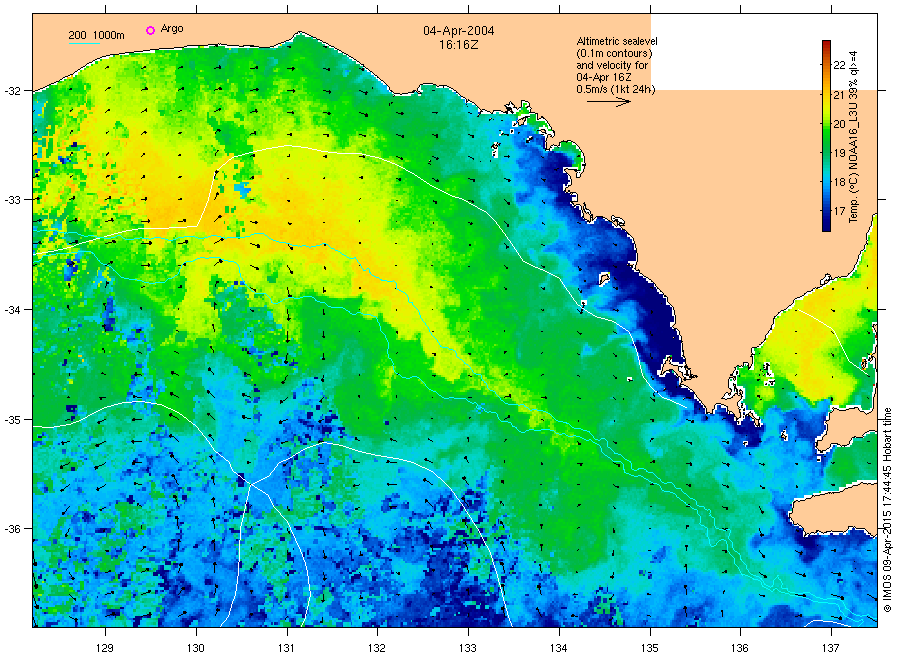
Task: Click the 19 degree colorbar label
Action: pyautogui.click(x=839, y=153)
